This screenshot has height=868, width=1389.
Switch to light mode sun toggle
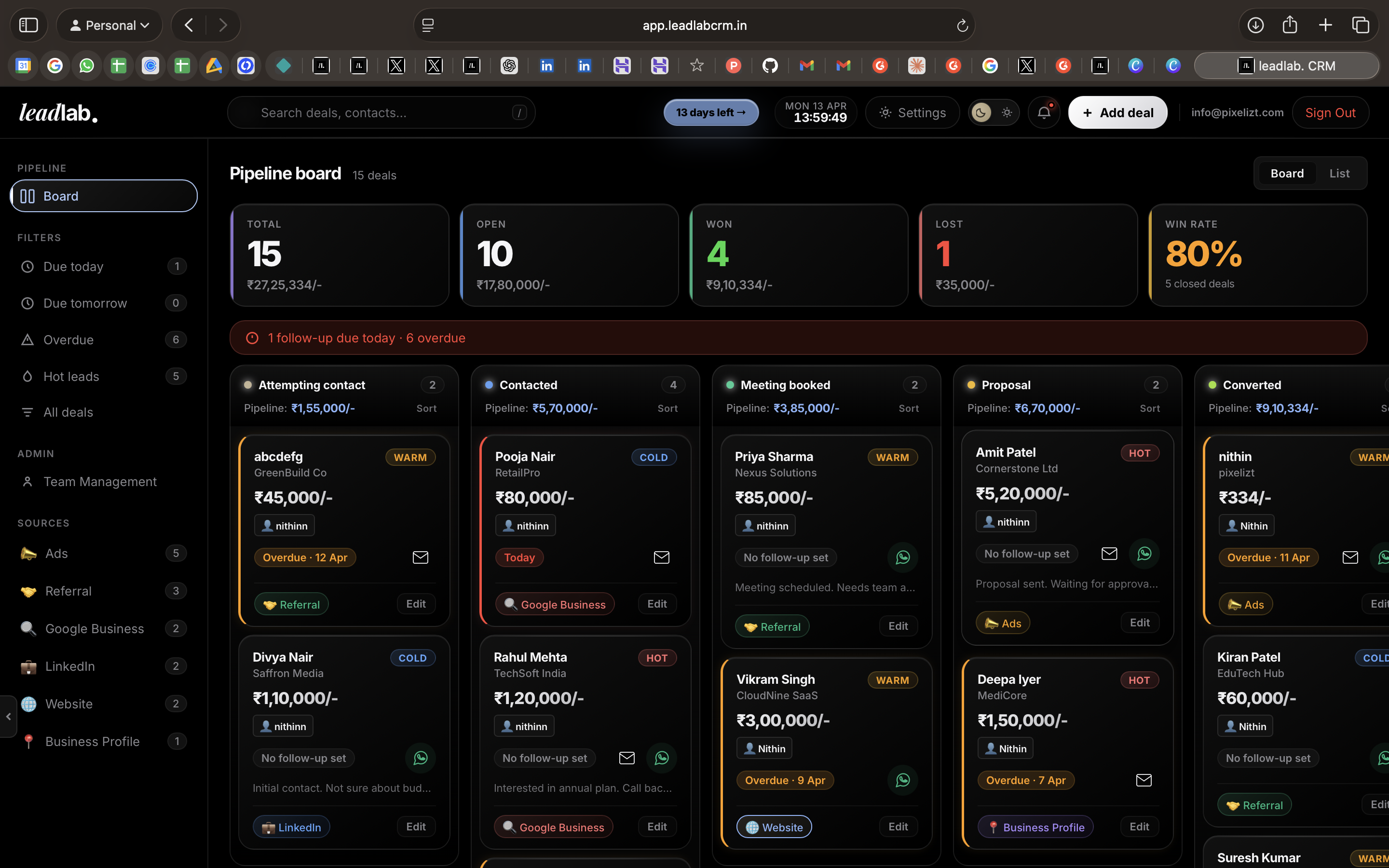(x=1007, y=112)
